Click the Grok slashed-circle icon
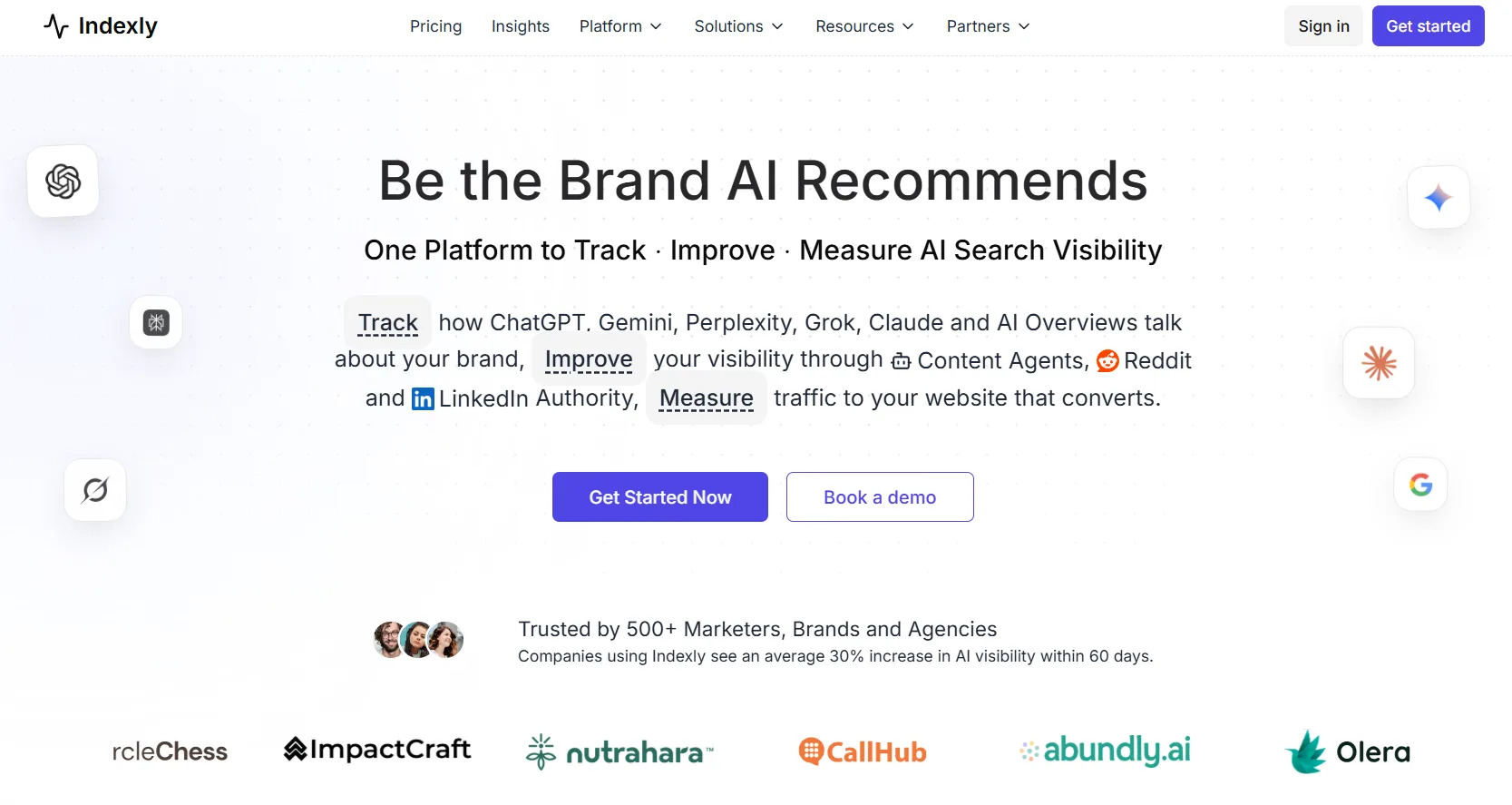The image size is (1512, 805). [95, 490]
